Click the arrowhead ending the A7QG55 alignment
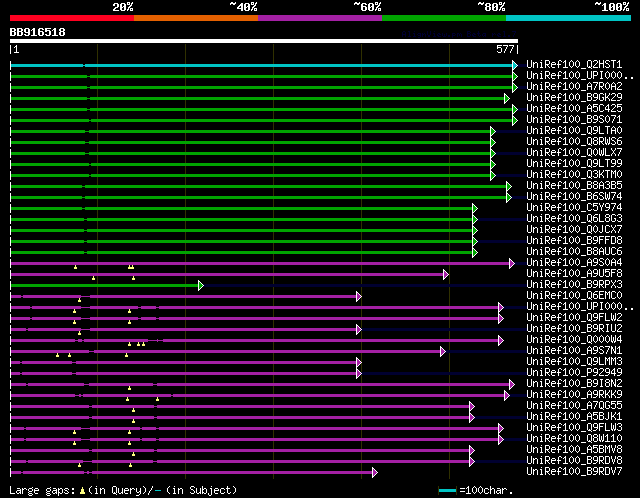The height and width of the screenshot is (498, 640). [472, 407]
